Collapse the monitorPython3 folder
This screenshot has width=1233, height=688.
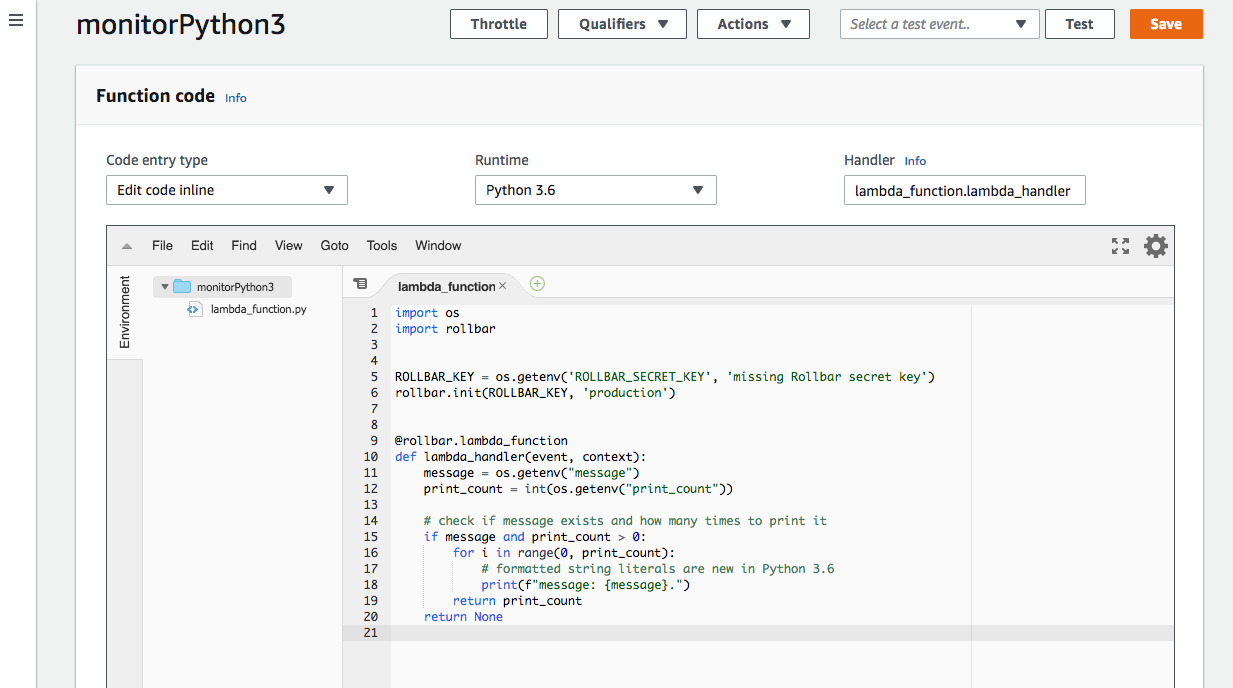[x=164, y=286]
